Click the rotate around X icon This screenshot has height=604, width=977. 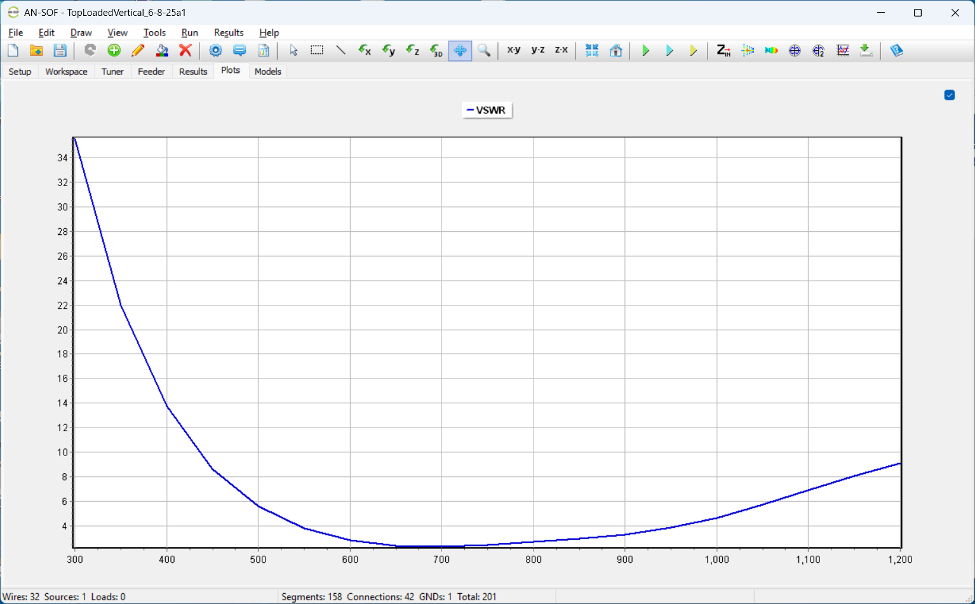click(x=365, y=50)
